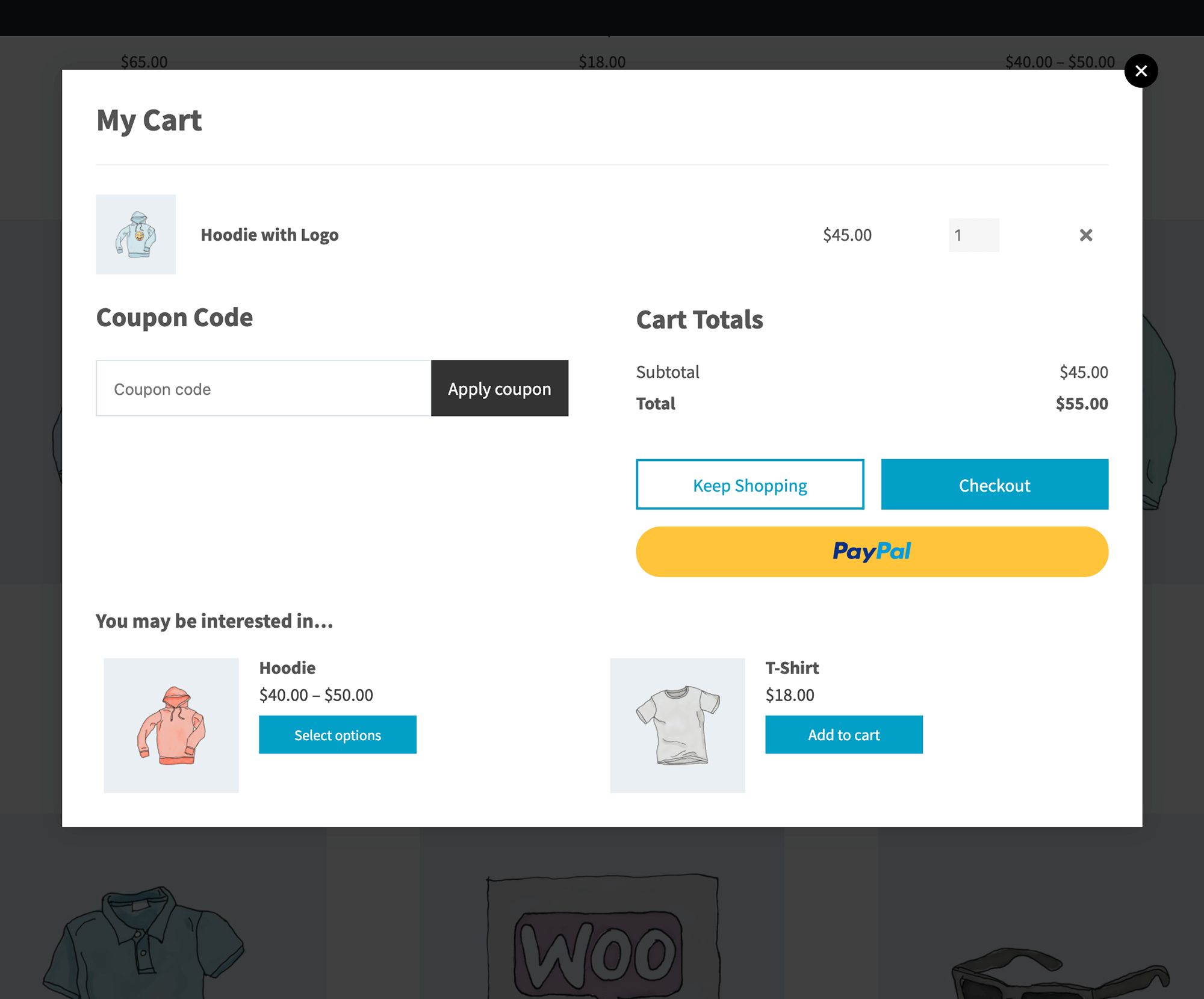Remove Hoodie with Logo from cart
Viewport: 1204px width, 999px height.
(1085, 235)
